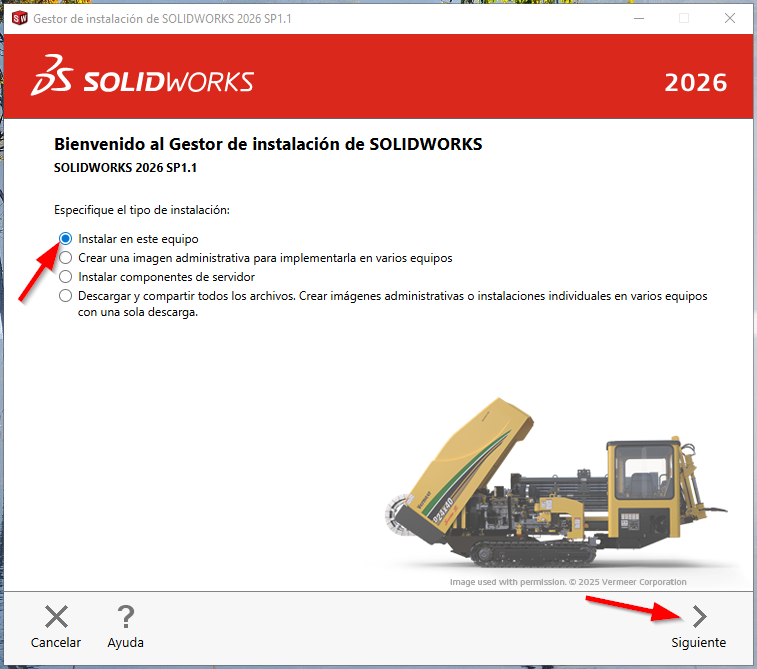This screenshot has width=757, height=669.
Task: Close the Gestor de instalación window
Action: (x=730, y=18)
